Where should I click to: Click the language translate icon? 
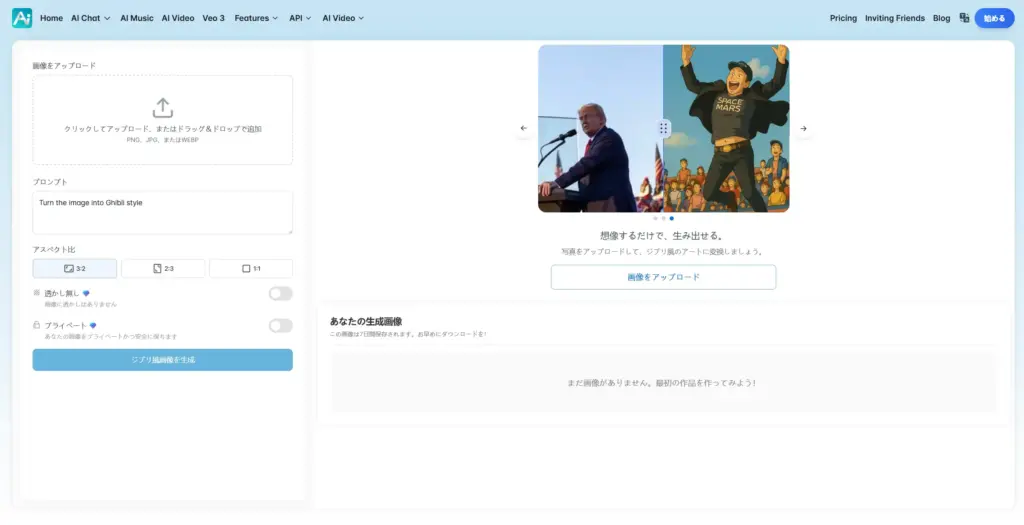pos(964,18)
